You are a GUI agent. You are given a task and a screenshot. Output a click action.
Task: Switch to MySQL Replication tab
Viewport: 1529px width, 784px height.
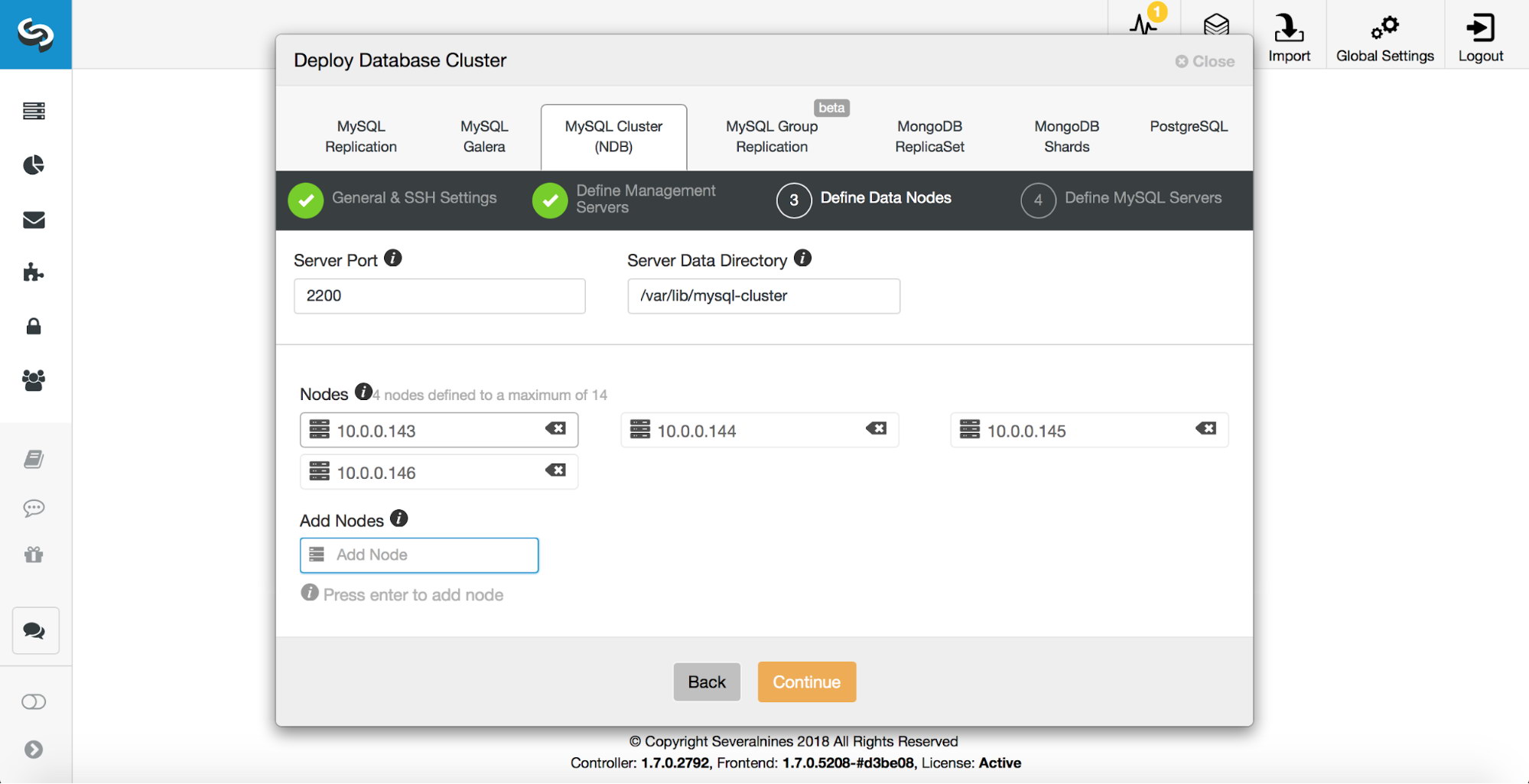[361, 136]
